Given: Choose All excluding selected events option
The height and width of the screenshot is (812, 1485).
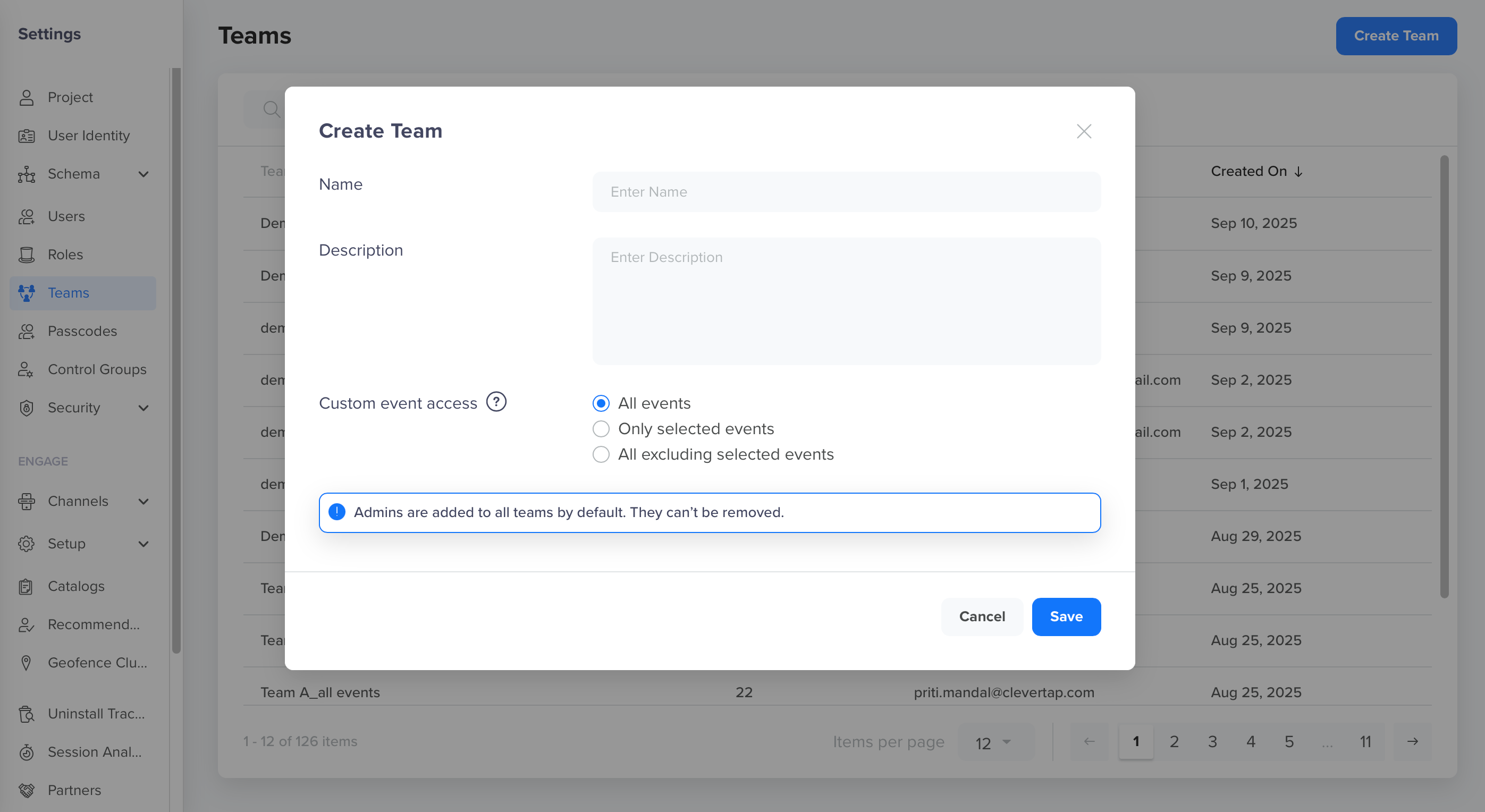Looking at the screenshot, I should pyautogui.click(x=601, y=454).
